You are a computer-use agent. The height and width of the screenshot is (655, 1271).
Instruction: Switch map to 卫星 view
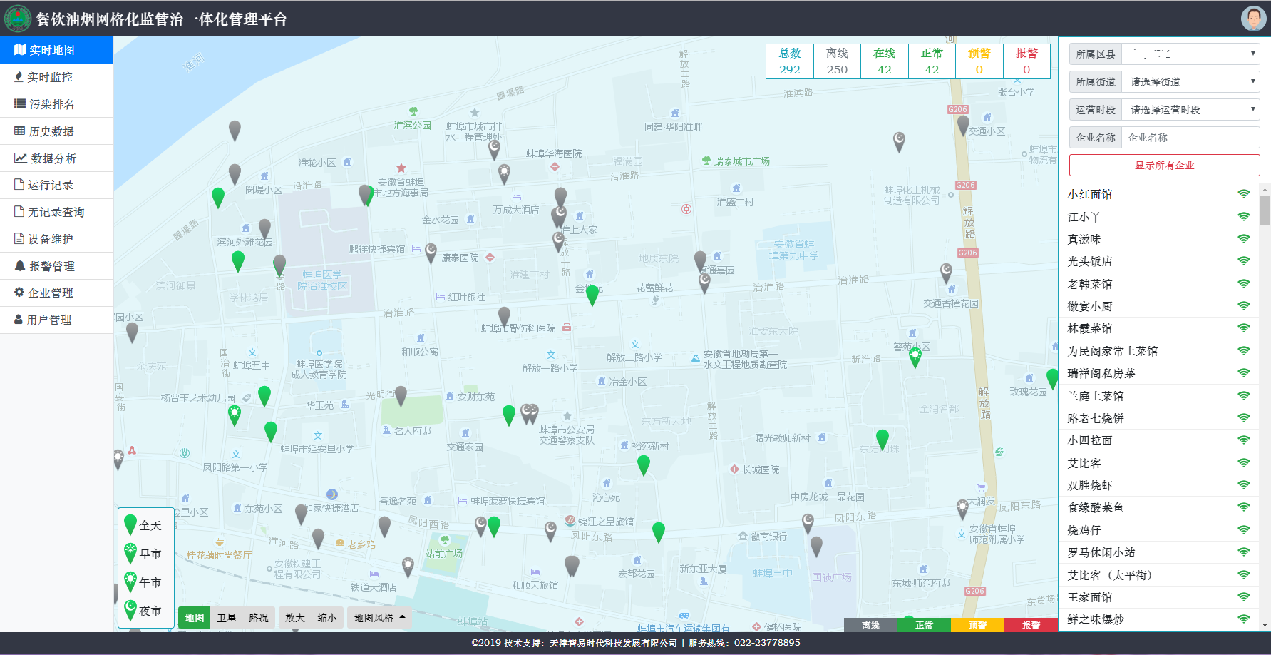(x=228, y=618)
